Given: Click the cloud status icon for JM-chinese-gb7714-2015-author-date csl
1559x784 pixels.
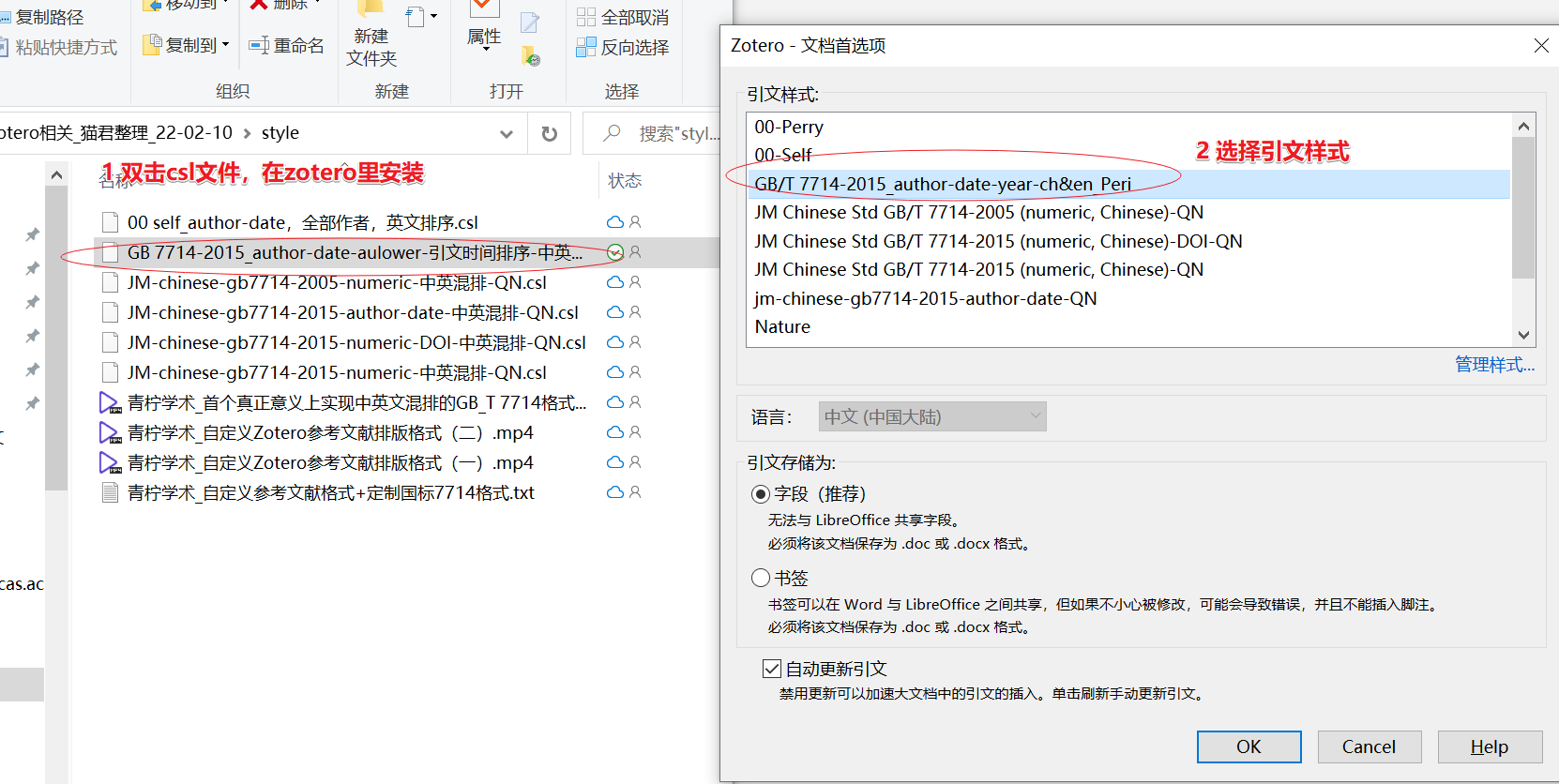Looking at the screenshot, I should [615, 312].
